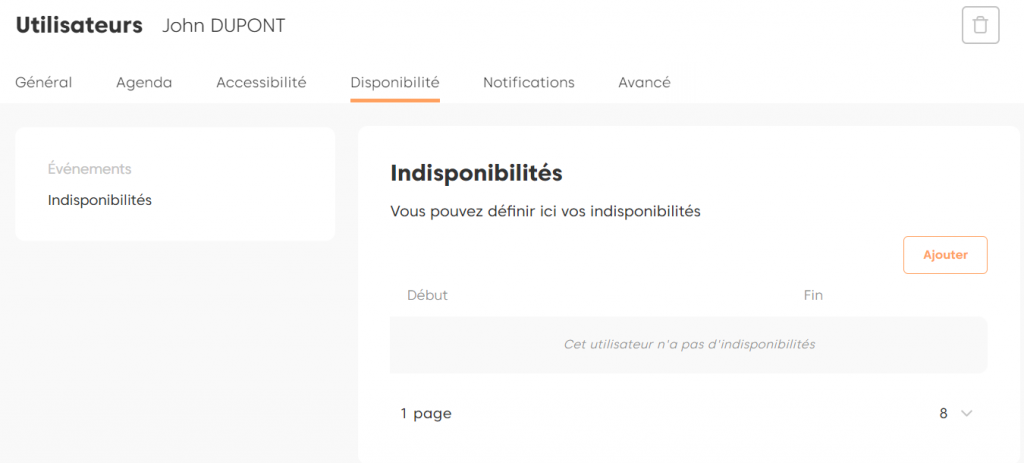The height and width of the screenshot is (463, 1024).
Task: Switch to the Avancé tab
Action: point(644,83)
